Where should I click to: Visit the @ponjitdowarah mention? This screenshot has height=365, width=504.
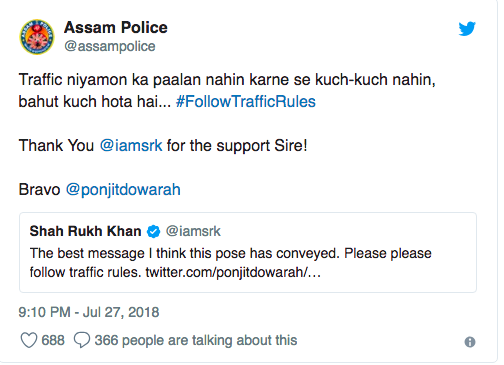pyautogui.click(x=123, y=190)
